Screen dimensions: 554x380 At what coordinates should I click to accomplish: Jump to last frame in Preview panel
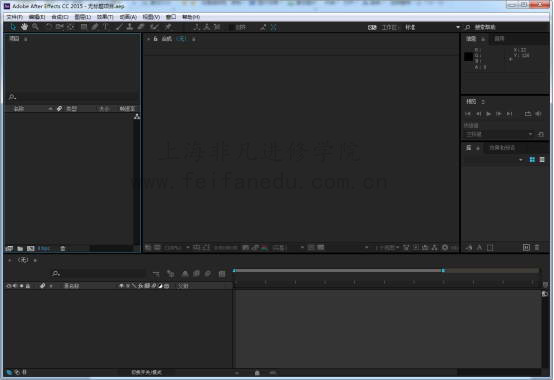[509, 114]
